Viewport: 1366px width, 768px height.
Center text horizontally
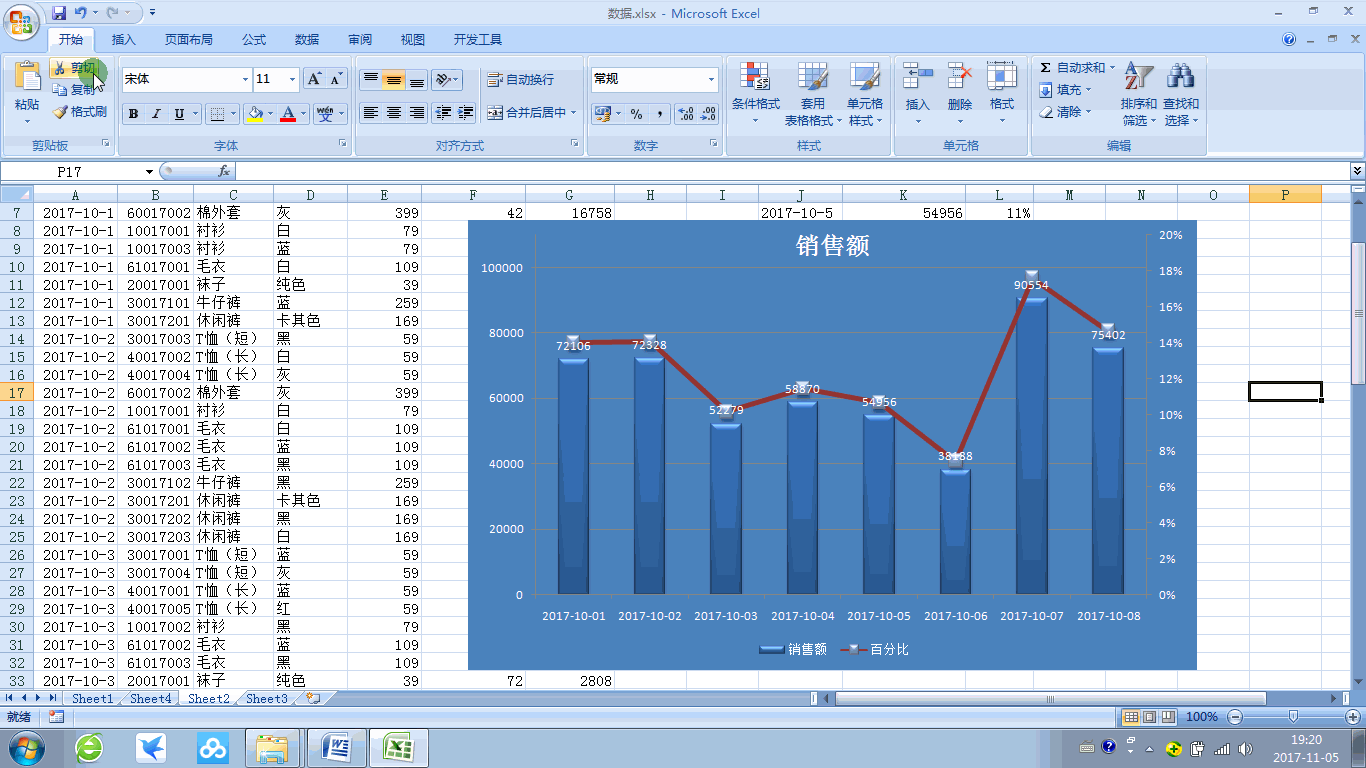(393, 113)
